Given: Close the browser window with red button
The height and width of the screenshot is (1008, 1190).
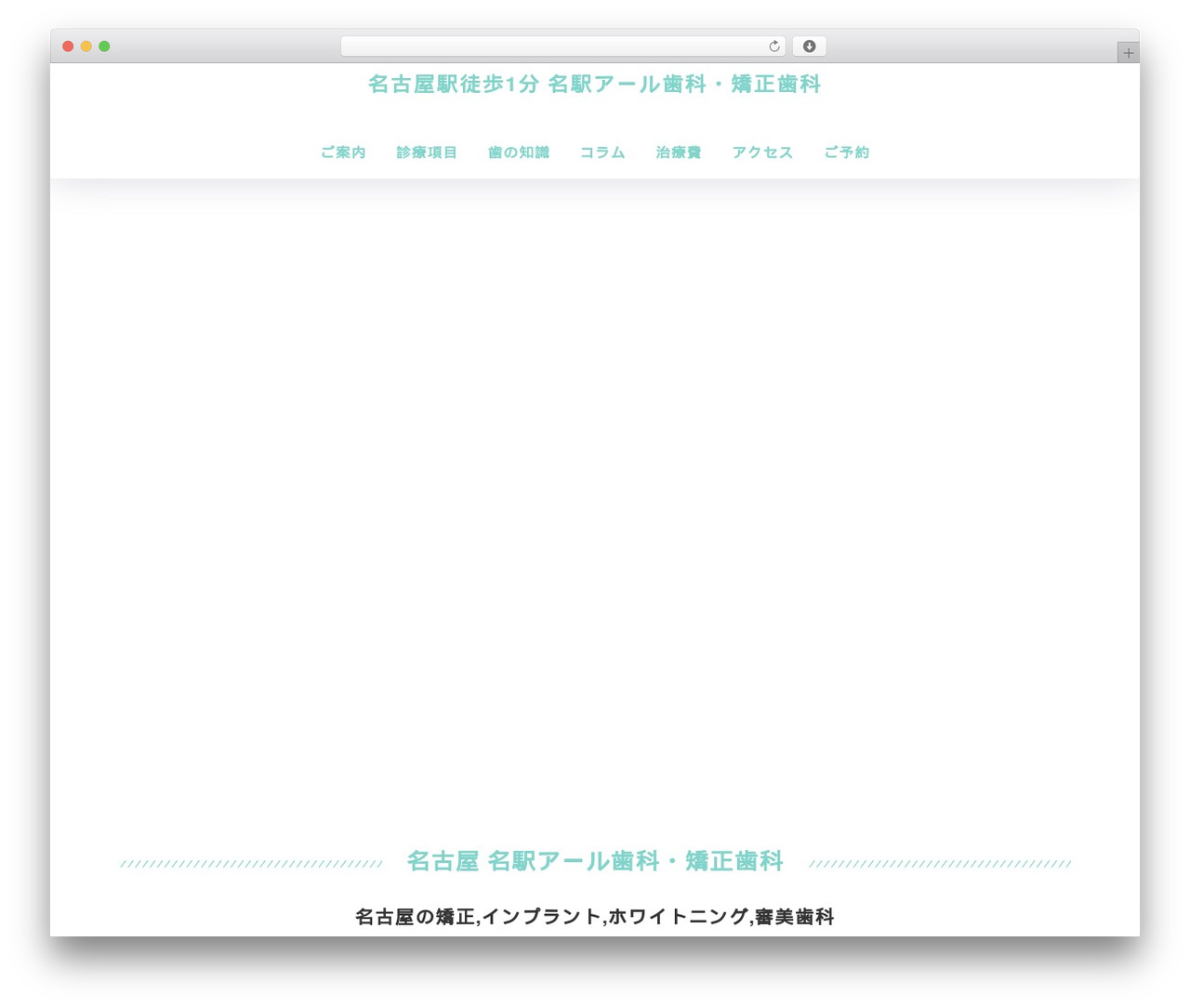Looking at the screenshot, I should [68, 46].
